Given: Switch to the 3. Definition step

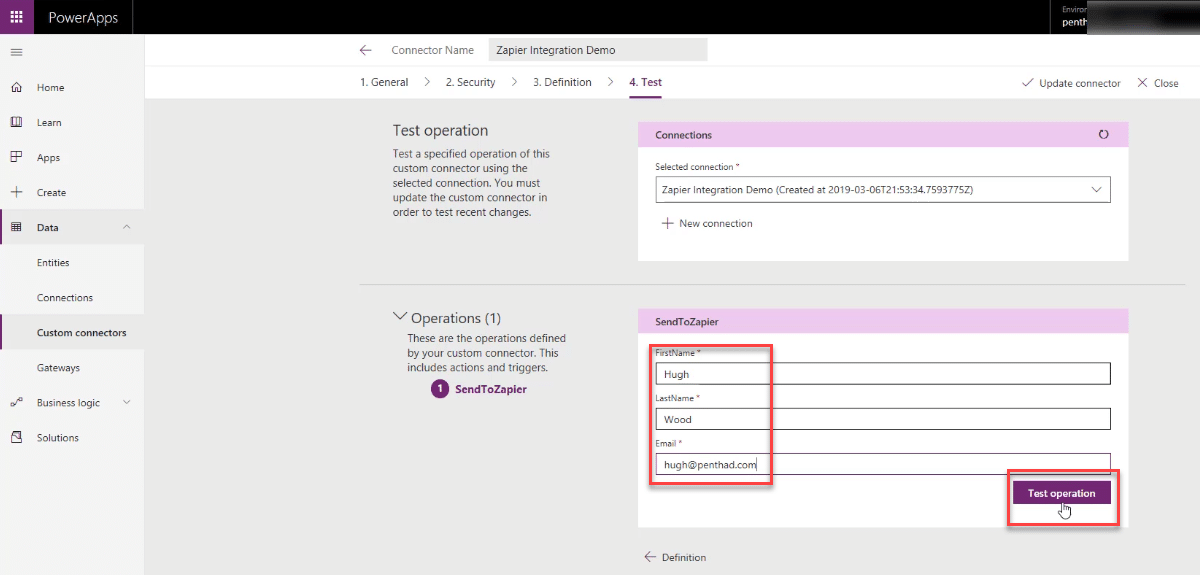Looking at the screenshot, I should 562,83.
